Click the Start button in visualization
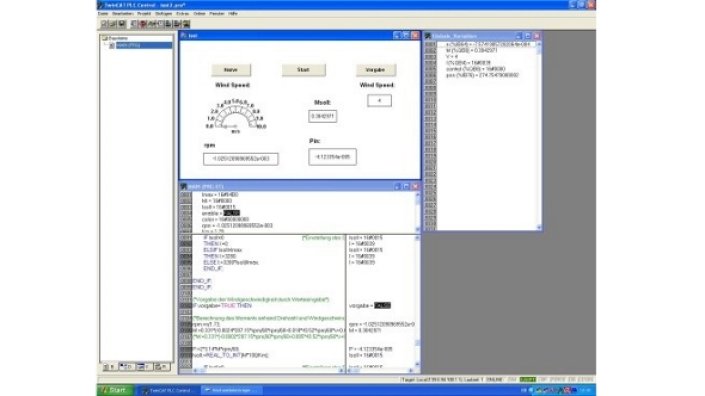 [303, 70]
